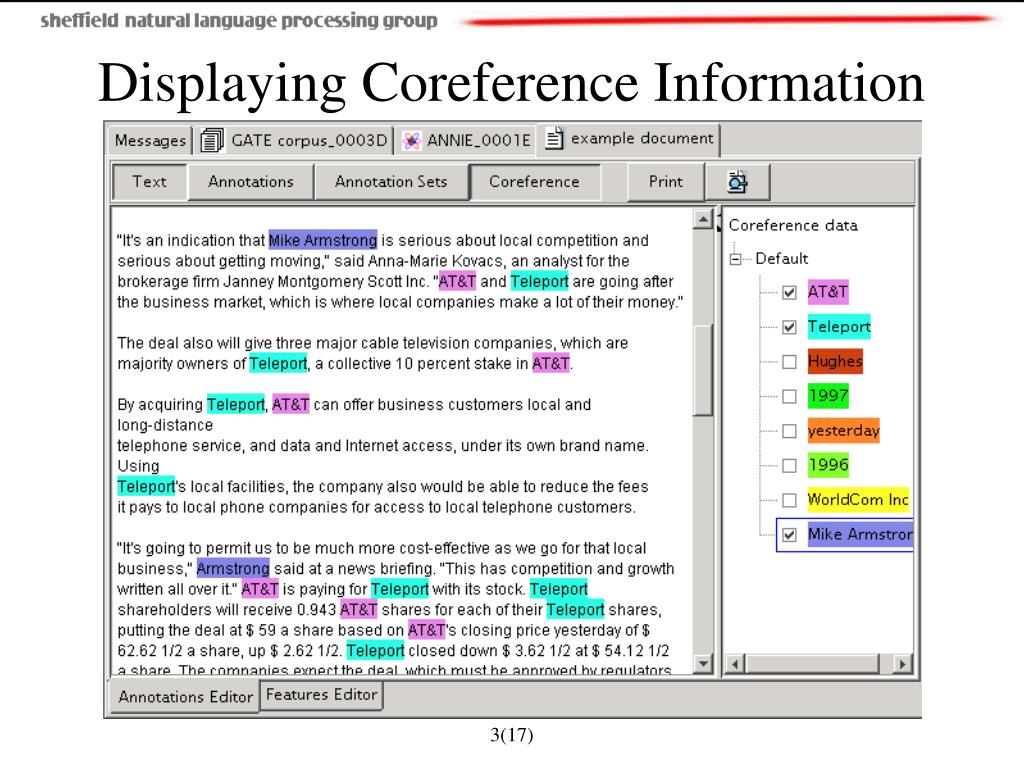Click the search icon button beside Print
The width and height of the screenshot is (1024, 768).
point(737,182)
